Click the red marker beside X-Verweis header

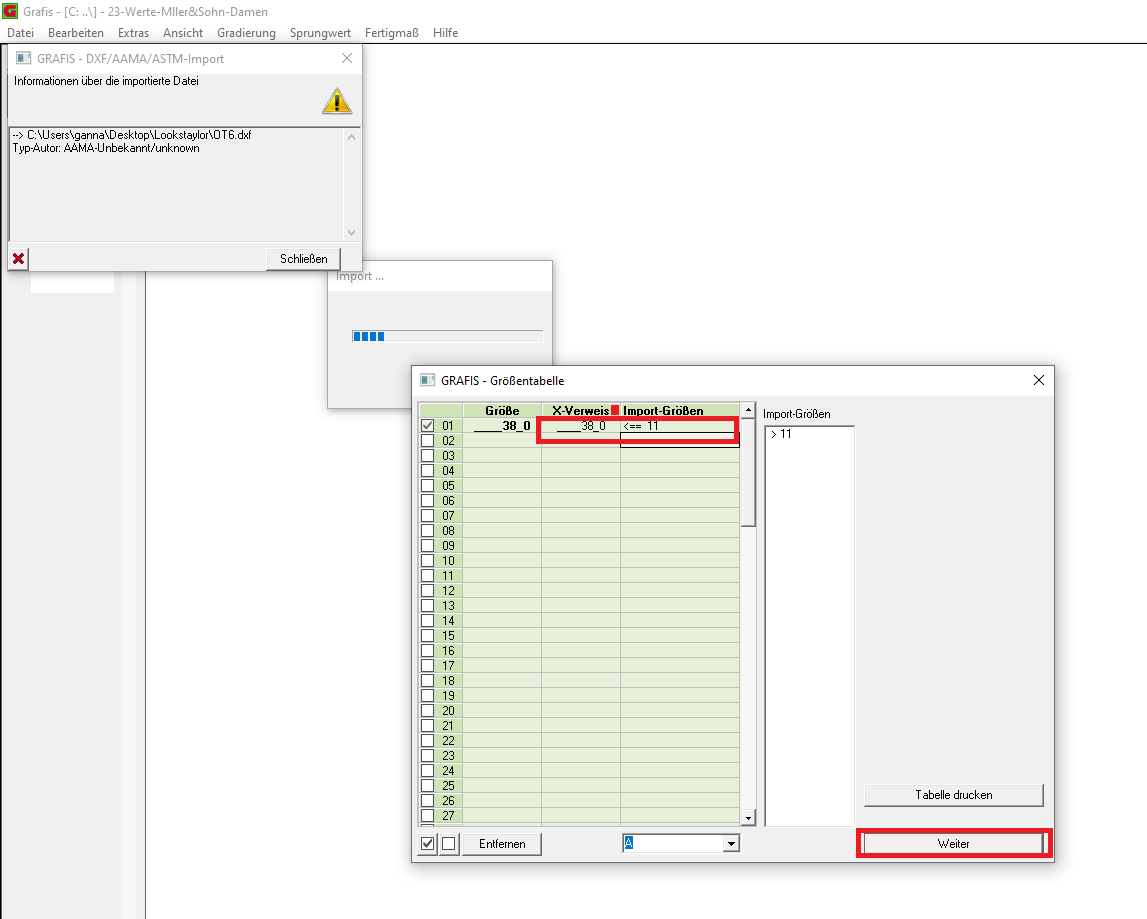615,410
